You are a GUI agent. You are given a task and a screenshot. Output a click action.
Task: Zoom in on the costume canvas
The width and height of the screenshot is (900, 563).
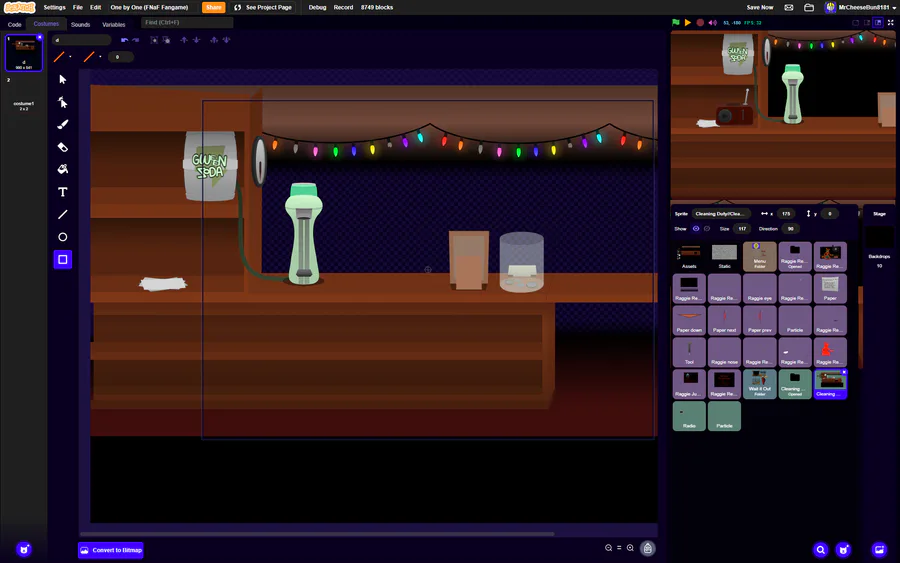click(x=630, y=548)
